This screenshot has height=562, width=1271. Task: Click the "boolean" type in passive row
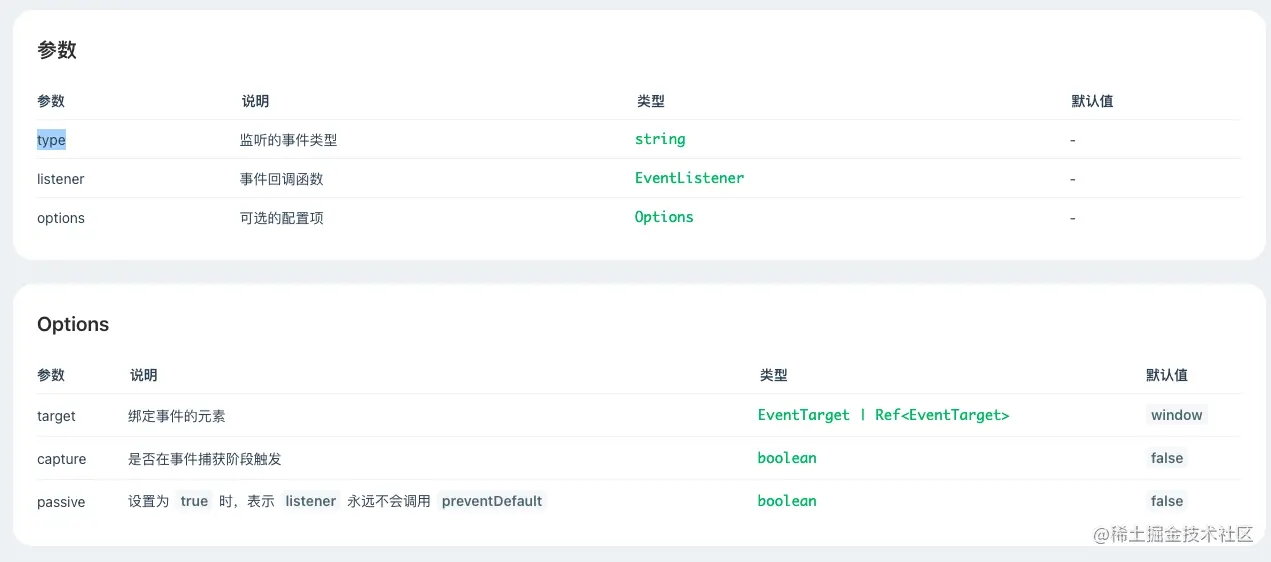[787, 501]
